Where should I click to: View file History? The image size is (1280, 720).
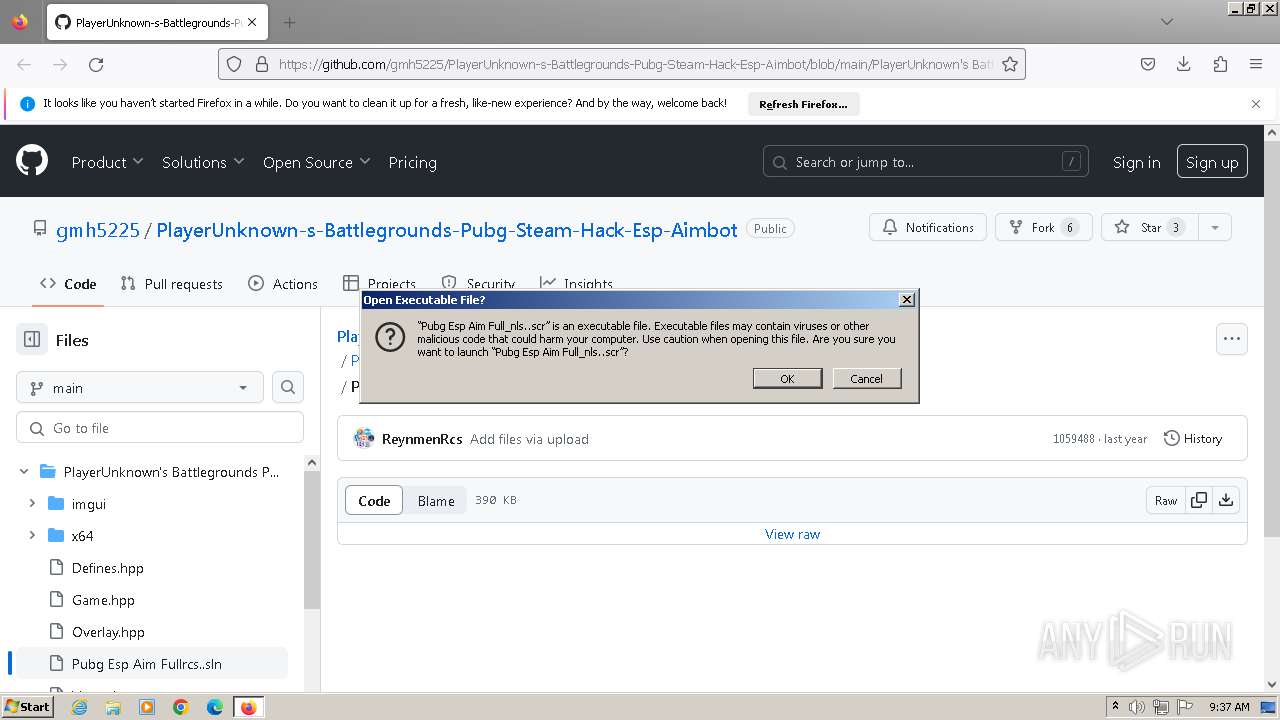coord(1193,439)
